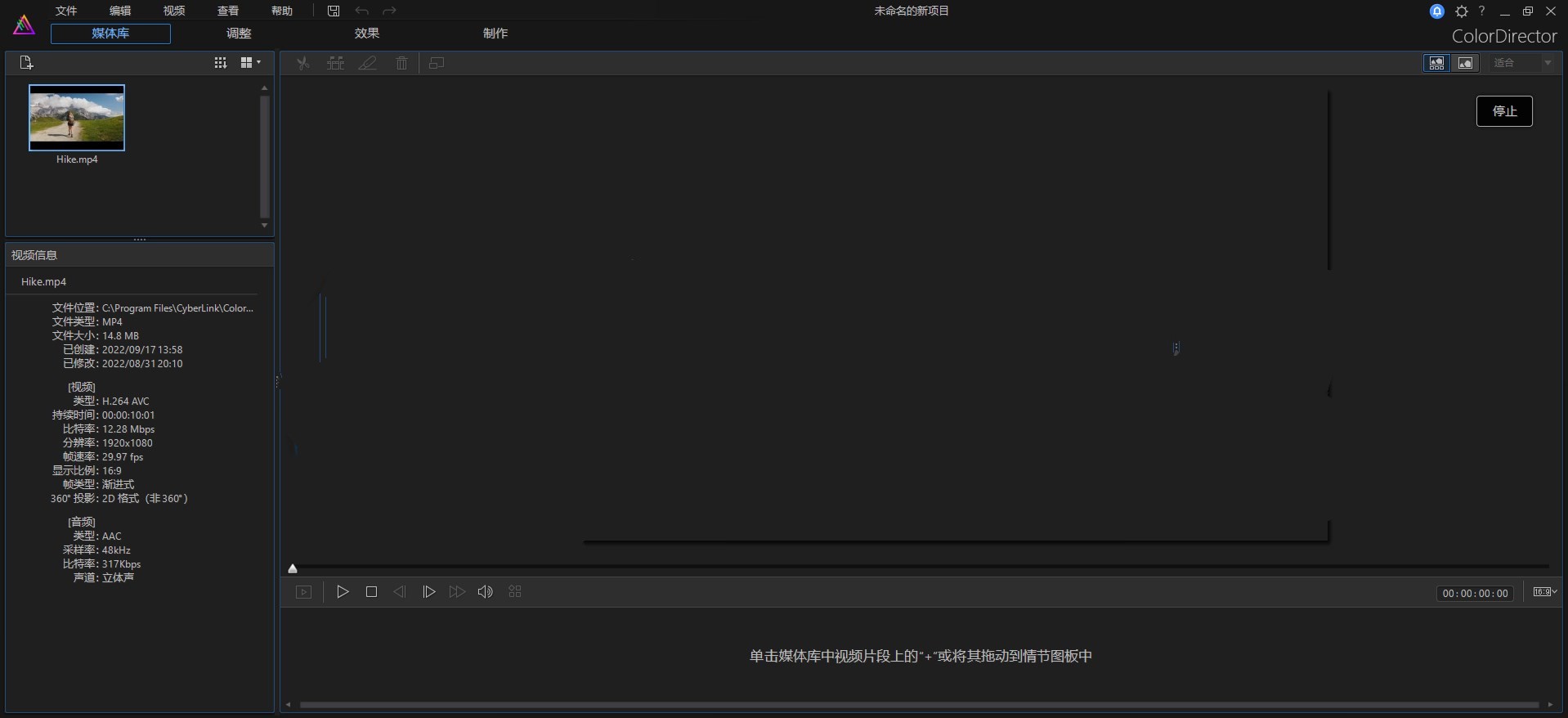Play the video preview

pyautogui.click(x=343, y=591)
